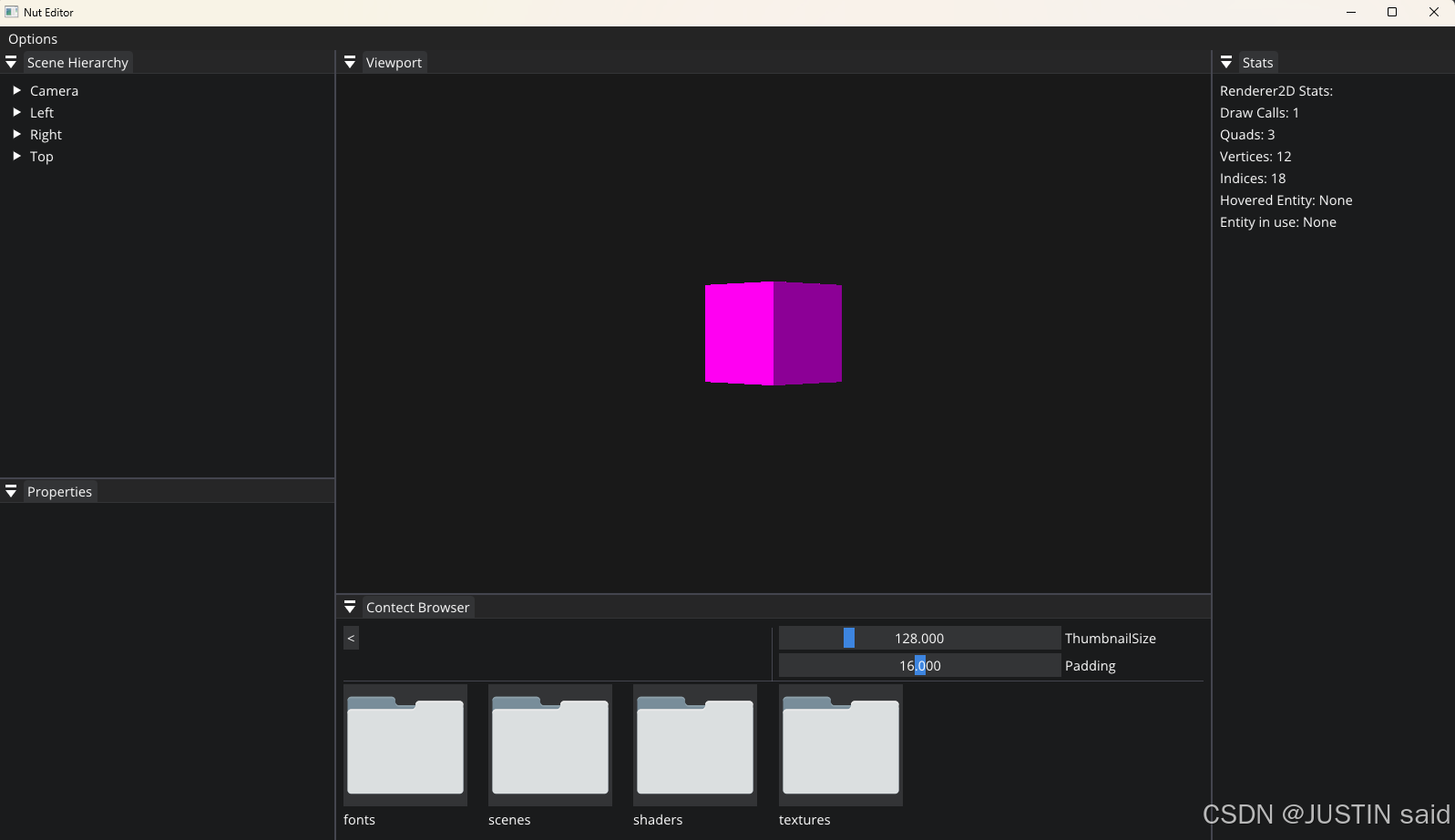Collapse the Stats panel triangle
Viewport: 1455px width, 840px height.
click(1226, 63)
